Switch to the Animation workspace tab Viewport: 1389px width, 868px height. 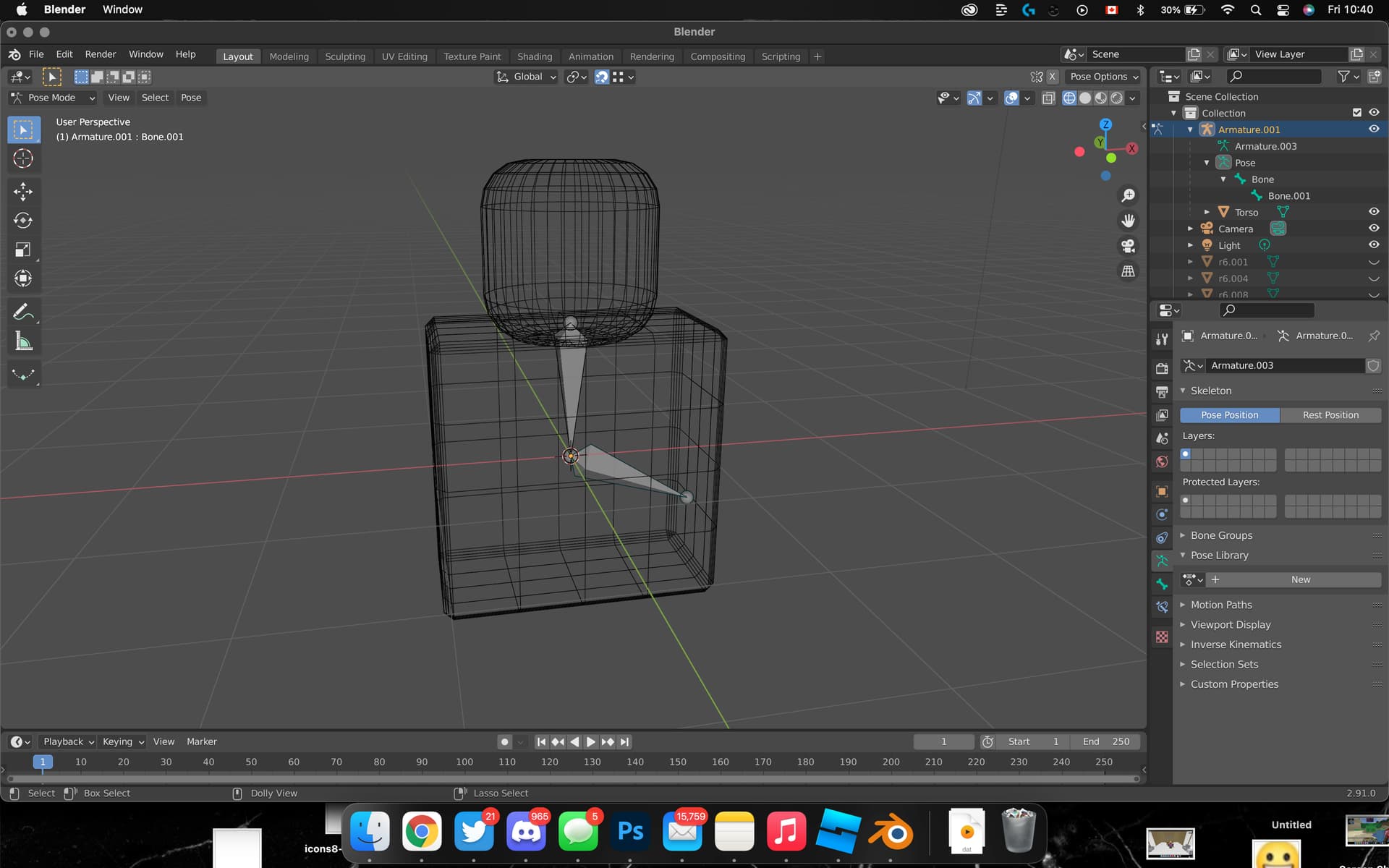(590, 56)
